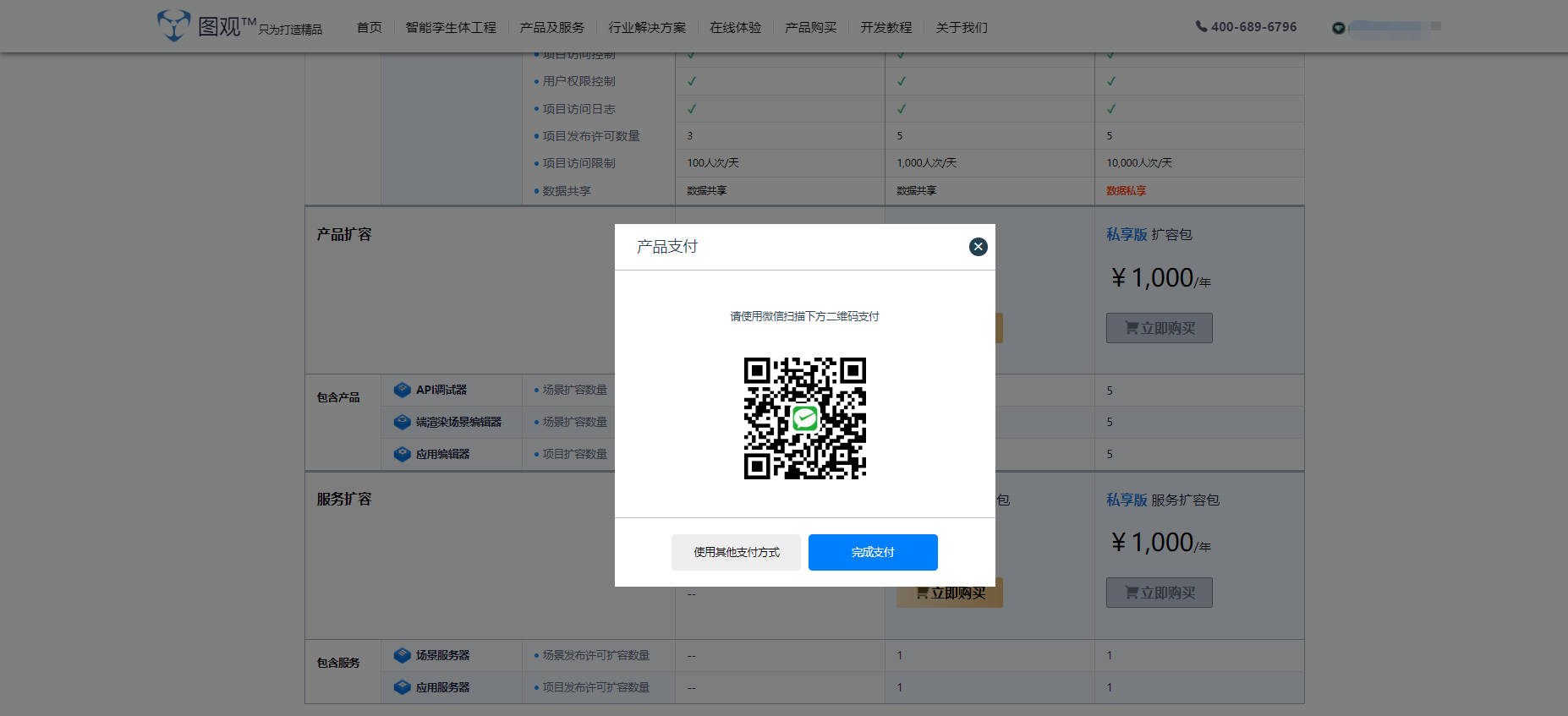Open 行业解决方案 menu item

click(647, 27)
